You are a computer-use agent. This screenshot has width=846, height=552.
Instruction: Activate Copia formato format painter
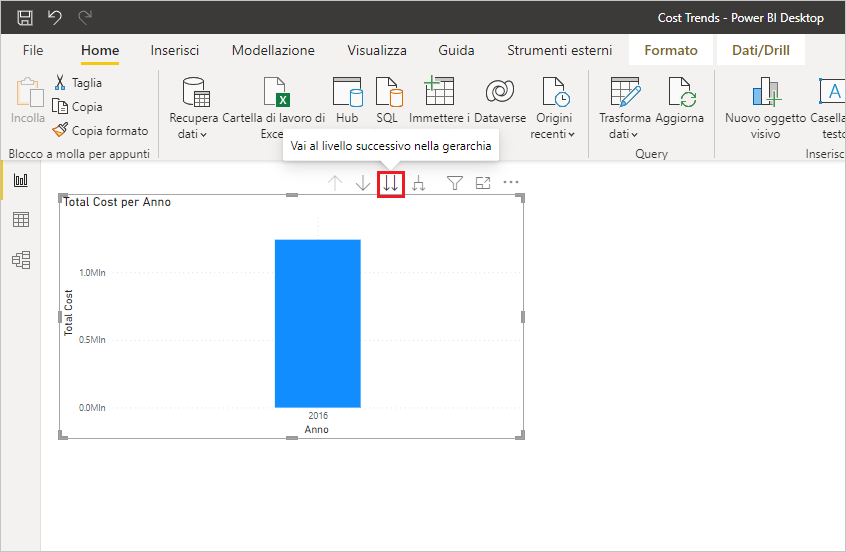pyautogui.click(x=100, y=131)
